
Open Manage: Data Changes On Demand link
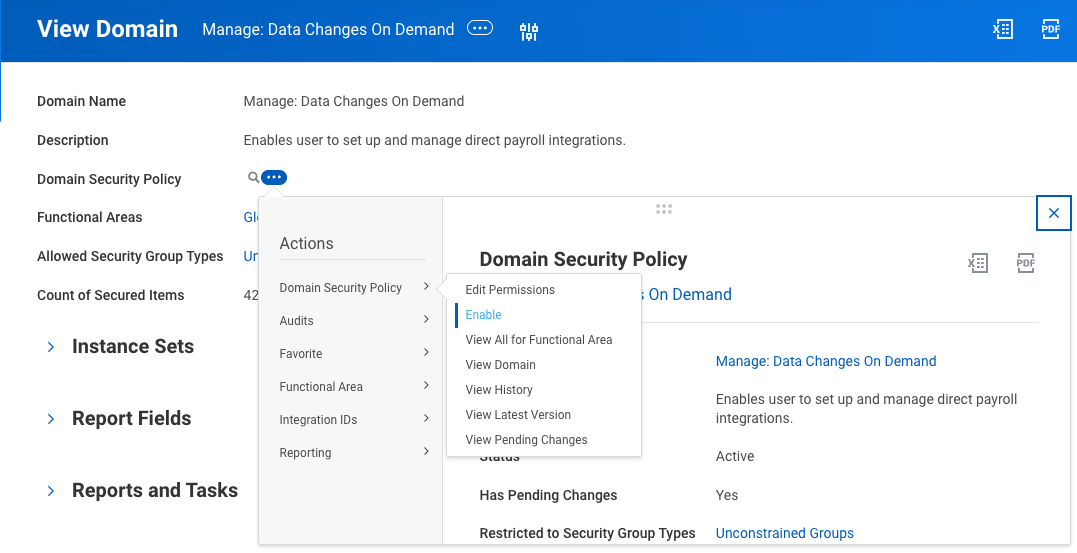point(825,361)
